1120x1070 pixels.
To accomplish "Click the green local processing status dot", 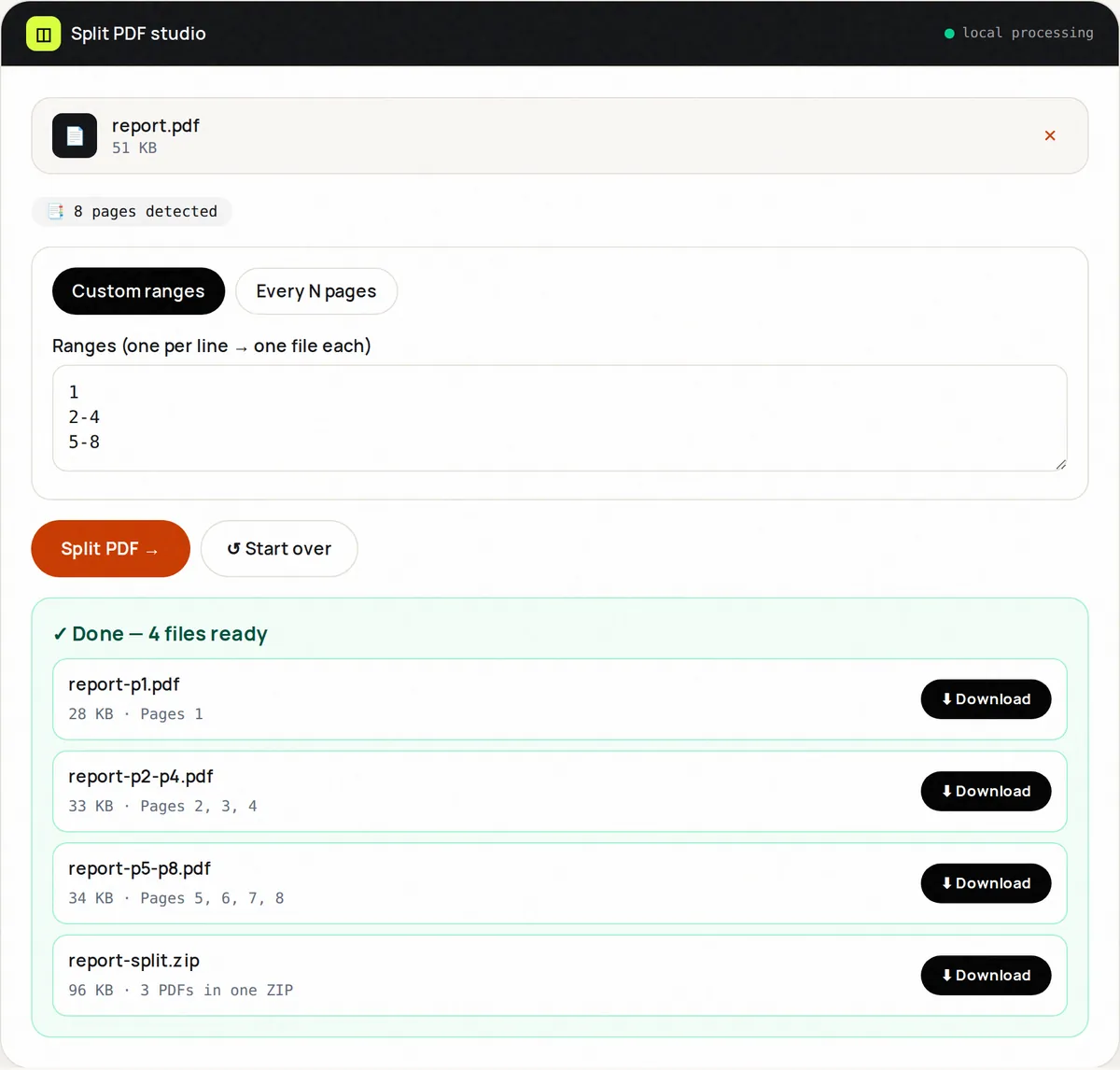I will tap(949, 34).
